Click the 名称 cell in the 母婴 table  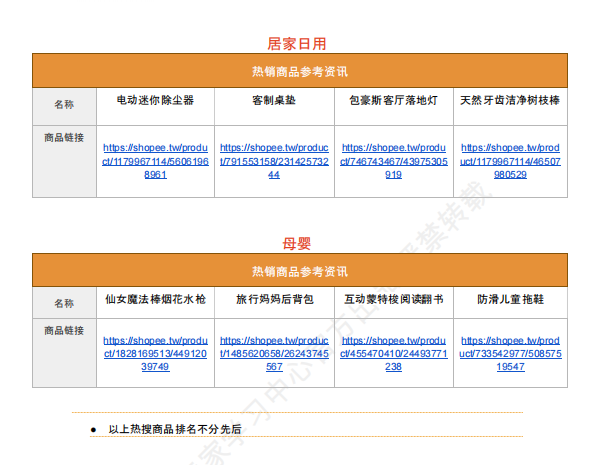coord(64,303)
